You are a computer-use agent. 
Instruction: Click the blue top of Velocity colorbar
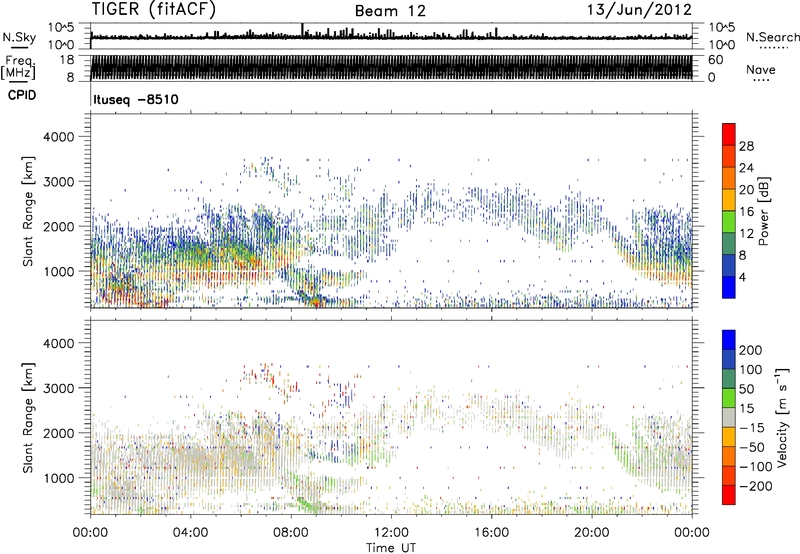[729, 340]
